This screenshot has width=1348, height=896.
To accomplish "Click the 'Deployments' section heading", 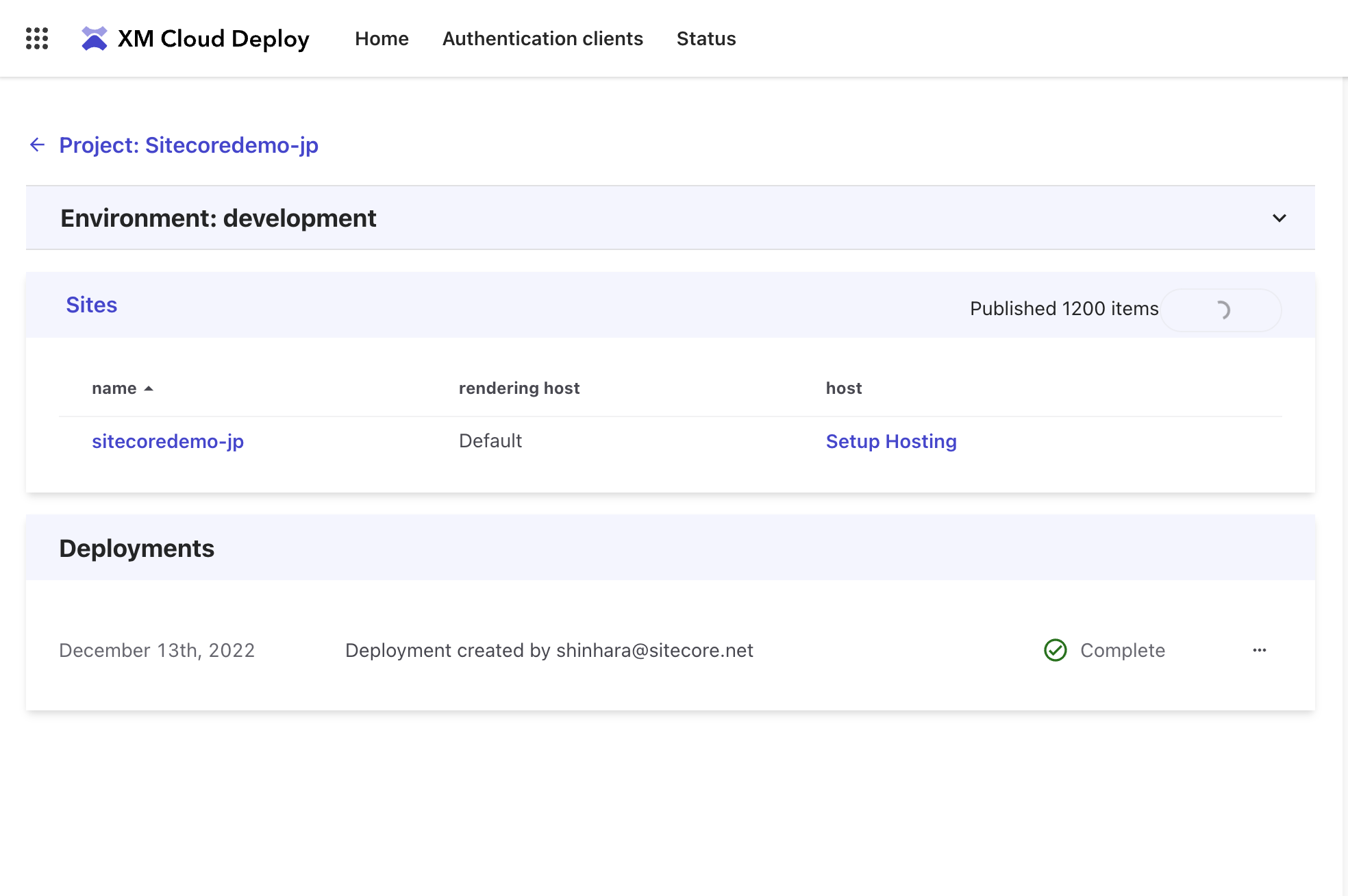I will click(137, 548).
